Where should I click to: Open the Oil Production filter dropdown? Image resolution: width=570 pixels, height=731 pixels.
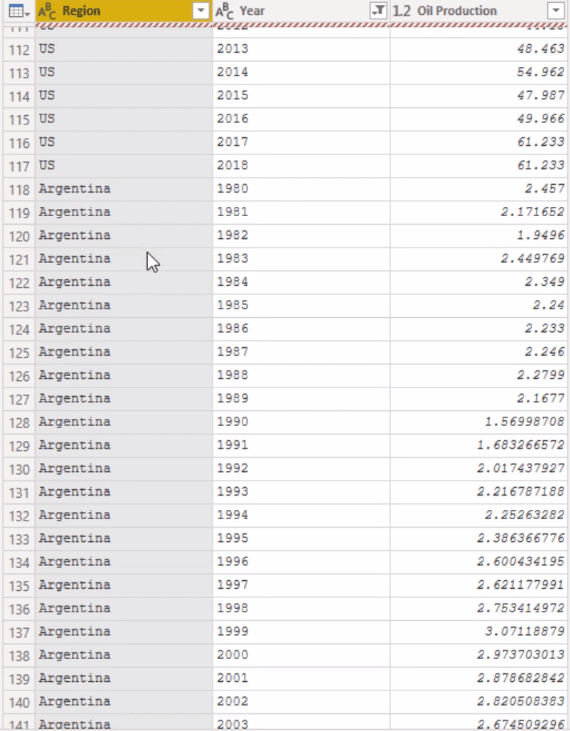556,10
